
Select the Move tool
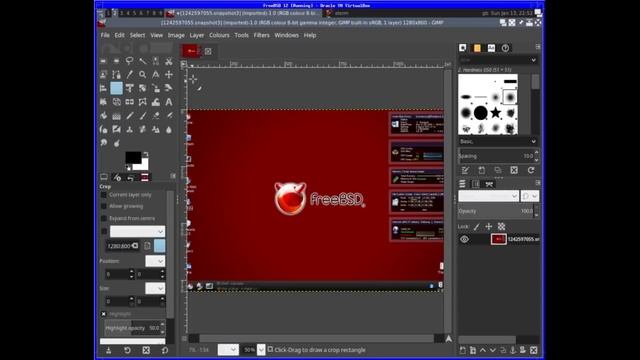[169, 75]
